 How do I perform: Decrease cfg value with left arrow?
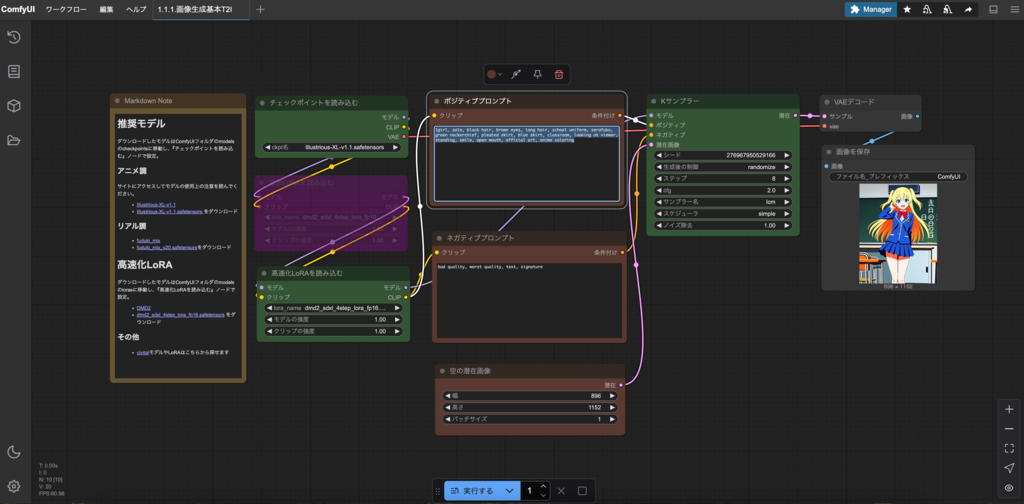(x=660, y=191)
